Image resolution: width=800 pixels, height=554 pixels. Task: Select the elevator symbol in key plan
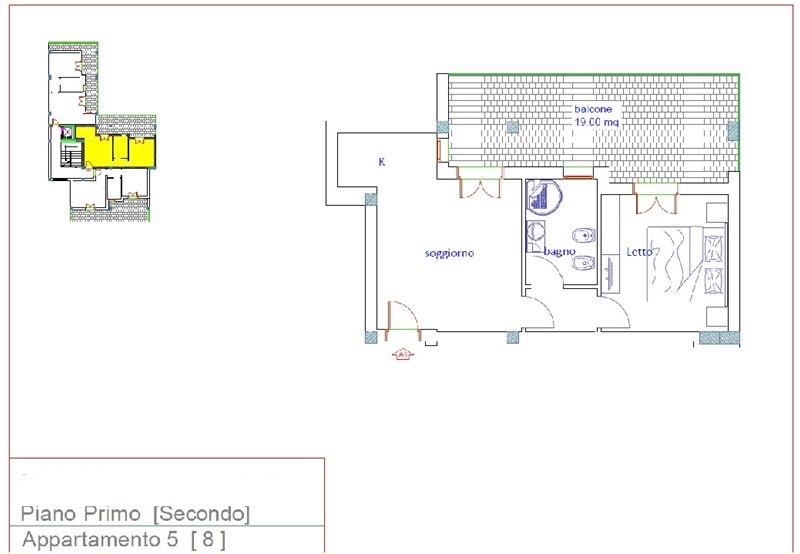(x=68, y=131)
